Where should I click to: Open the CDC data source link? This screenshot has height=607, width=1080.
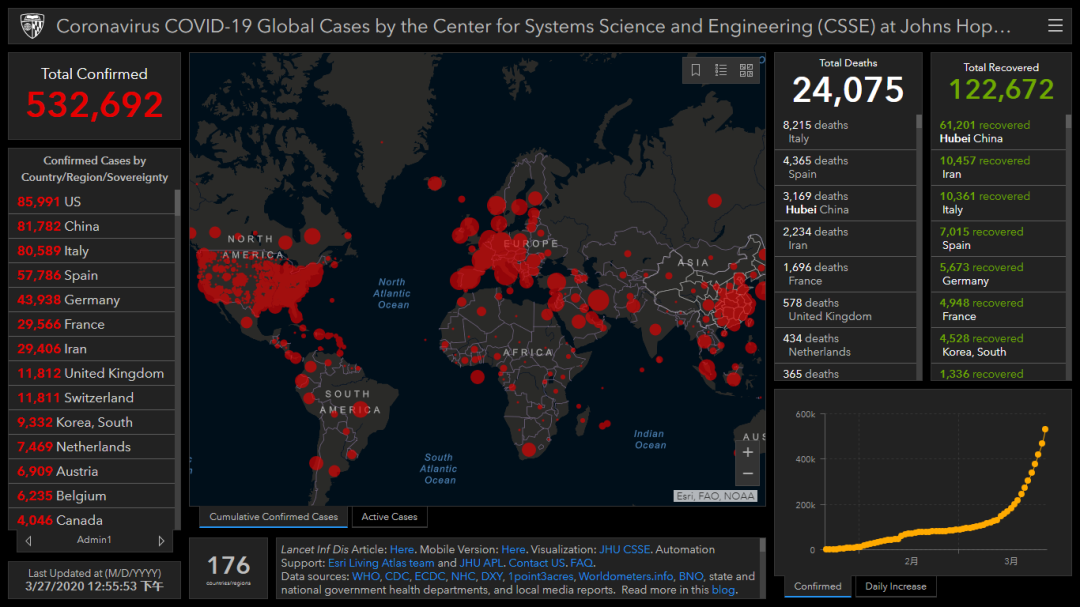click(x=397, y=577)
